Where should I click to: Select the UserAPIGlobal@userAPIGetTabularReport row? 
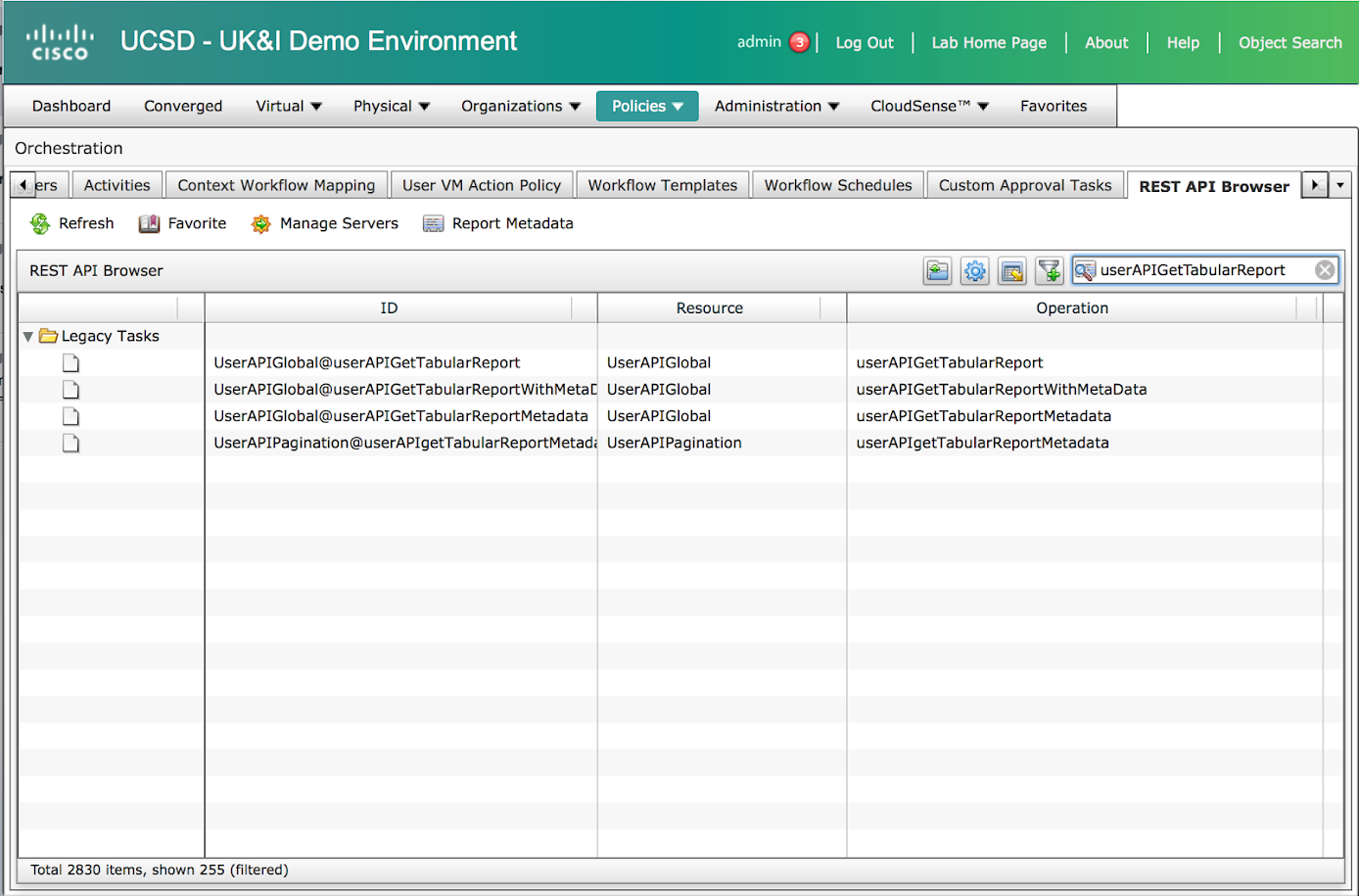tap(367, 363)
